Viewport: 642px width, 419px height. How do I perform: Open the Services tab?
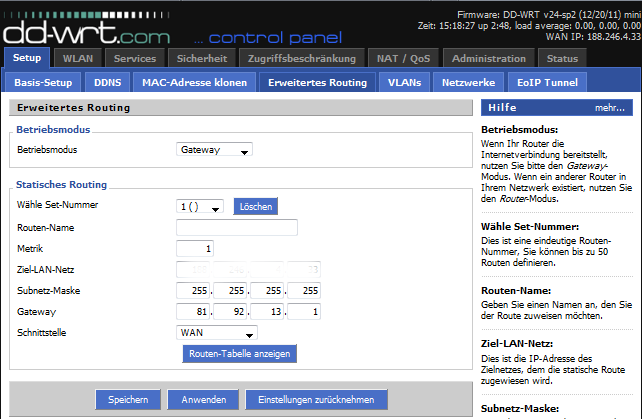click(134, 58)
